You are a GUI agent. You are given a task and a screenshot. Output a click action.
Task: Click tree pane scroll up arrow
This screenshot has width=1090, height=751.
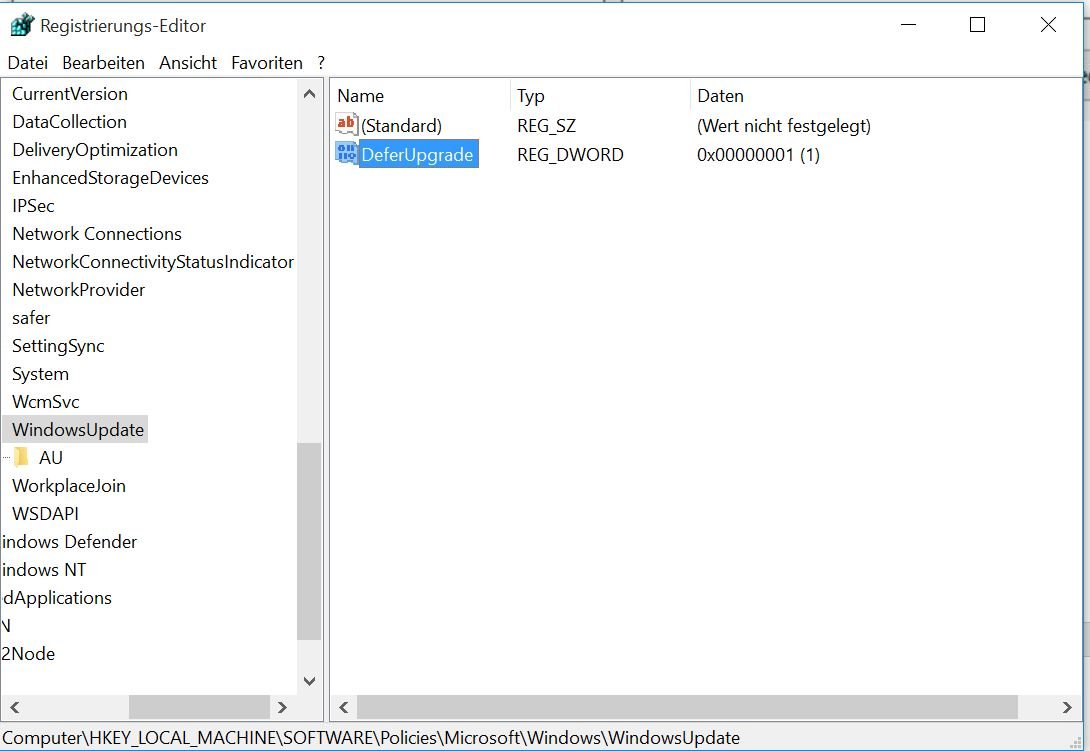point(310,94)
